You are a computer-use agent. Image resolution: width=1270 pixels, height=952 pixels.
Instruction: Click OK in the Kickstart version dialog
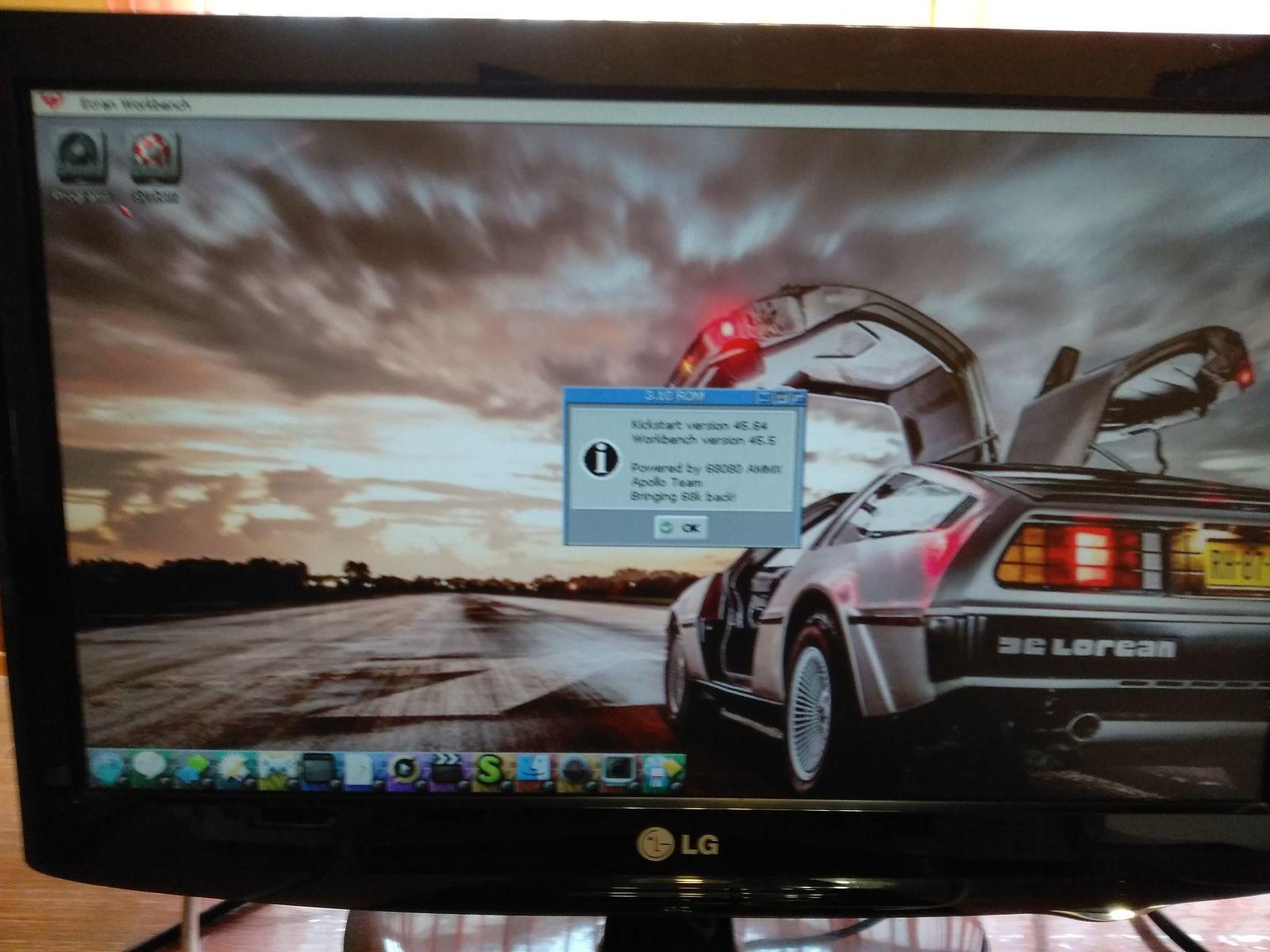click(681, 528)
